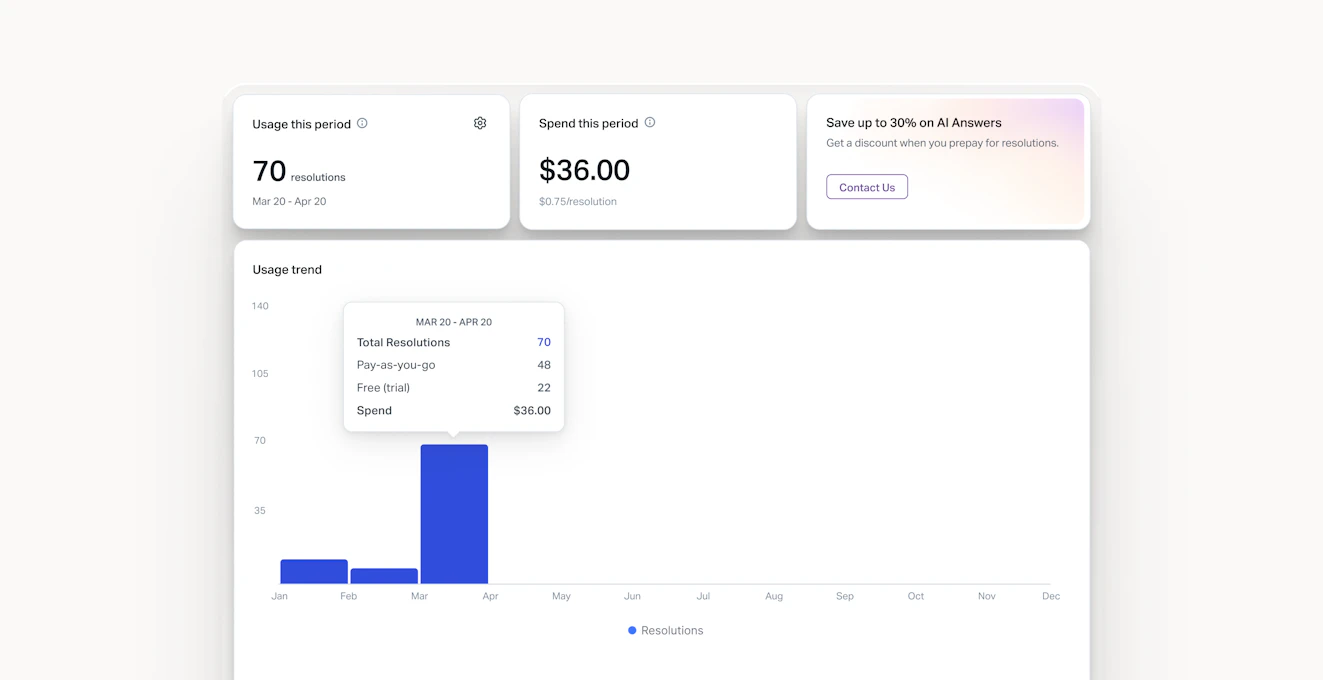The image size is (1323, 680).
Task: Click the $0.75/resolution text
Action: (578, 201)
